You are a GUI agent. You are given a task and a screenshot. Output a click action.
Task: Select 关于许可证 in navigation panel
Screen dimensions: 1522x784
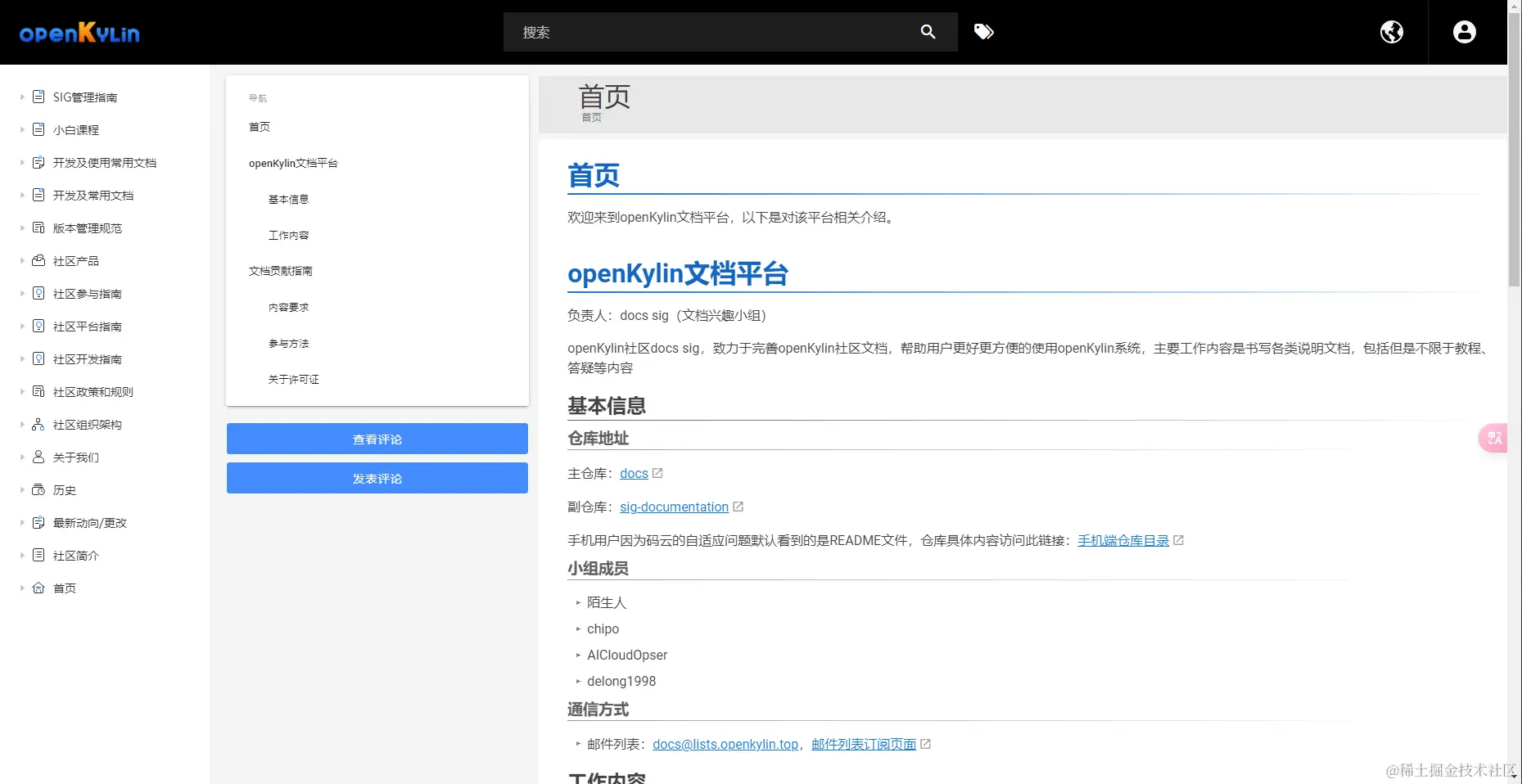click(293, 379)
